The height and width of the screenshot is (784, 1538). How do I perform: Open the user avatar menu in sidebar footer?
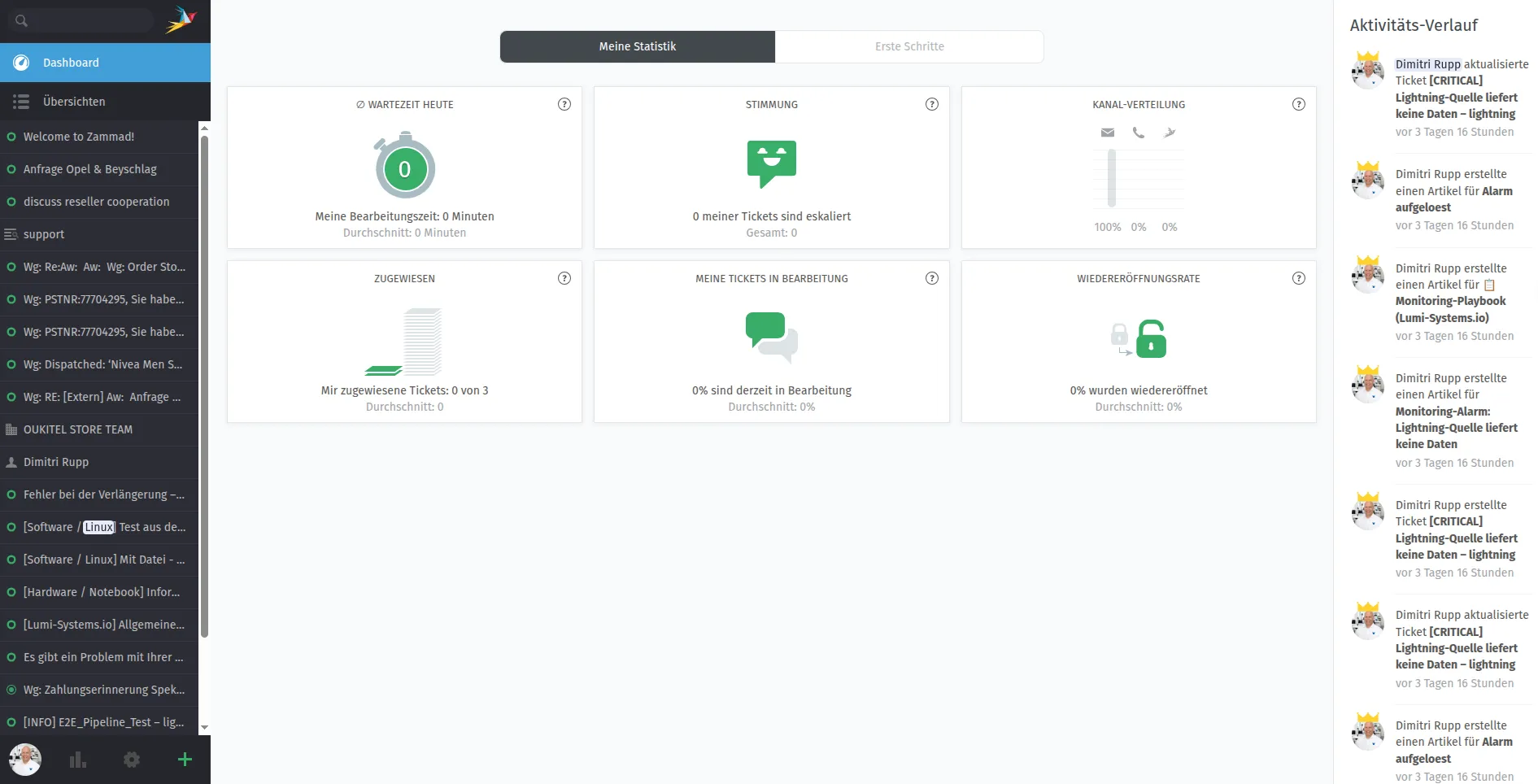(25, 760)
